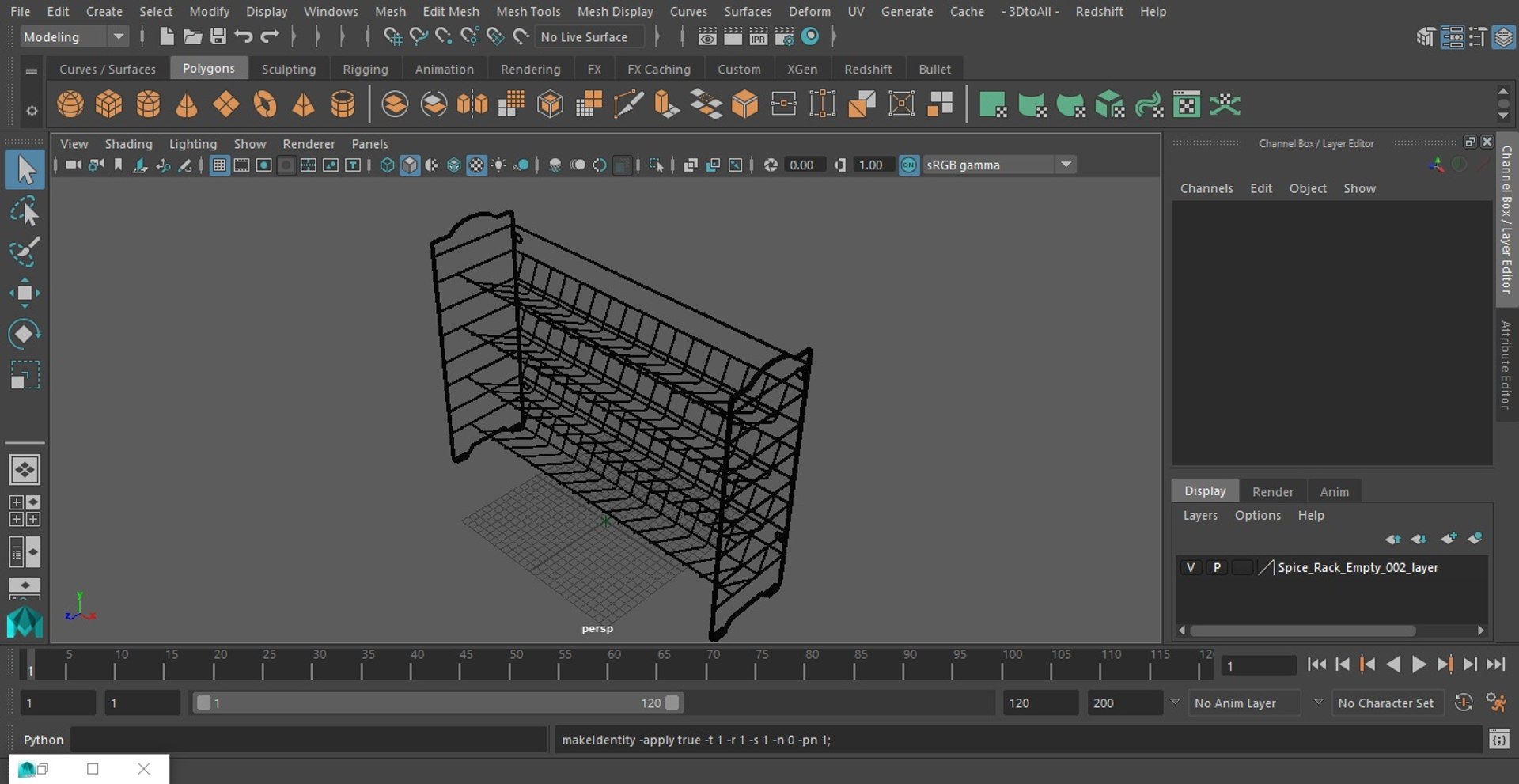This screenshot has width=1519, height=784.
Task: Click the current frame input field
Action: click(x=1258, y=665)
